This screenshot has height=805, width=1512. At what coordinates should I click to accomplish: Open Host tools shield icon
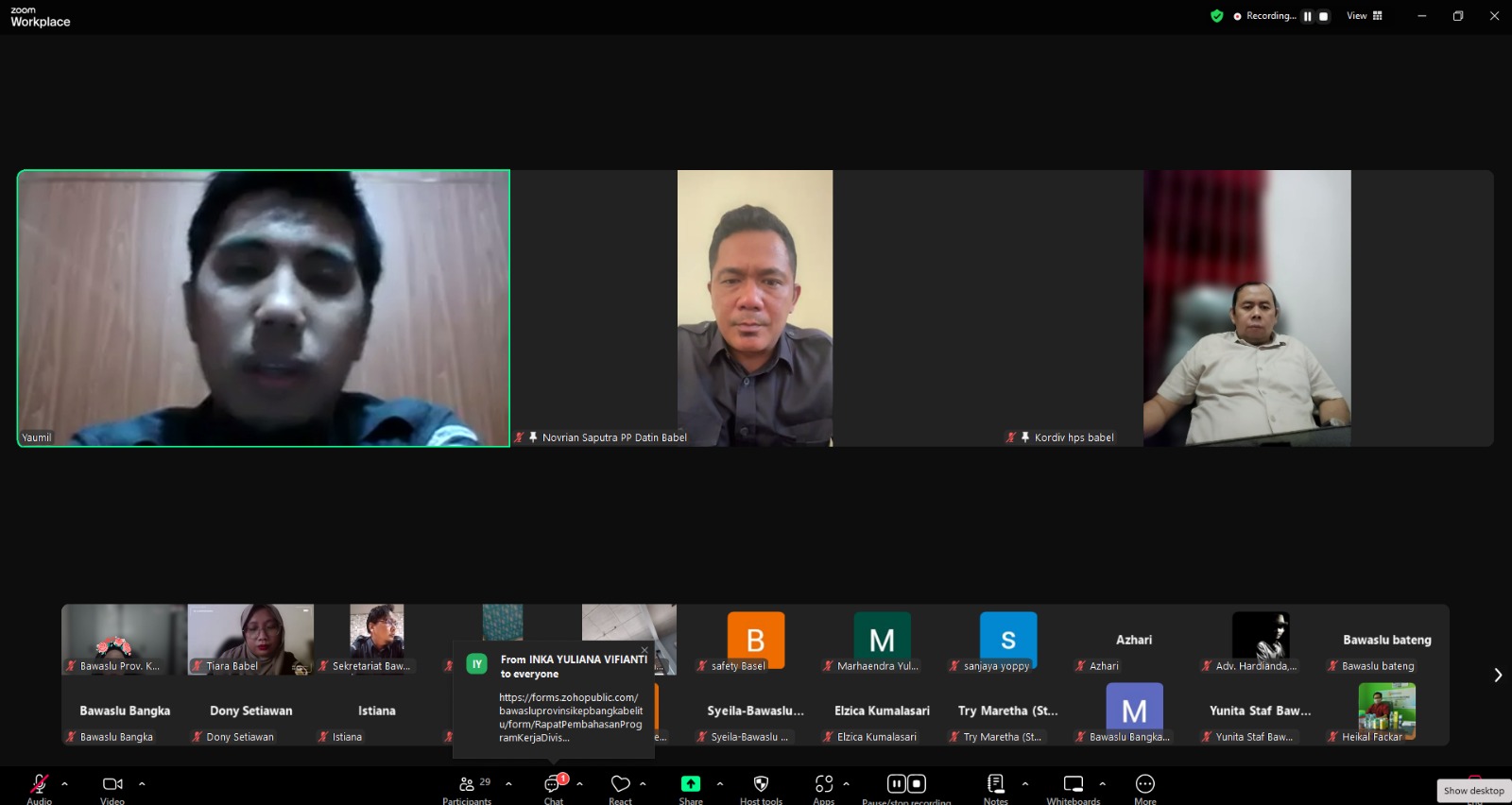tap(761, 784)
